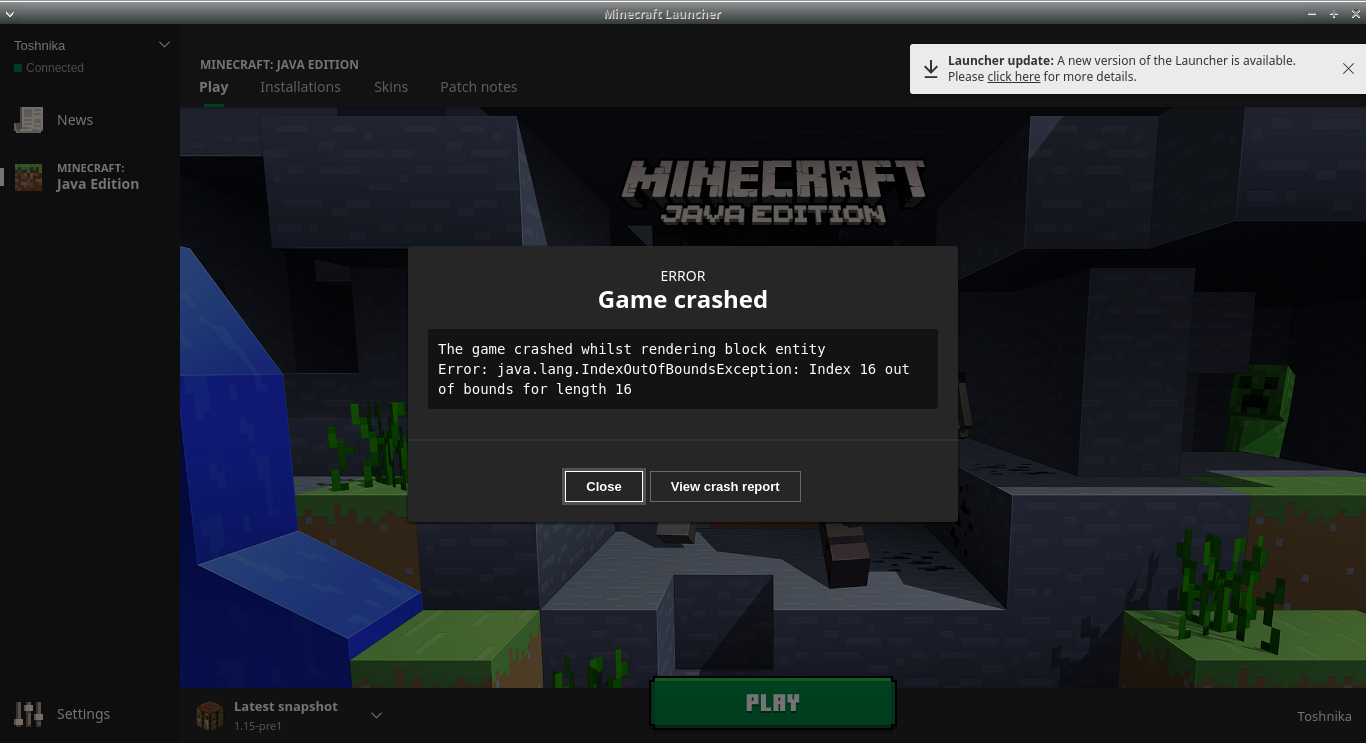Image resolution: width=1366 pixels, height=743 pixels.
Task: Dismiss the launcher update notification
Action: click(x=1349, y=68)
